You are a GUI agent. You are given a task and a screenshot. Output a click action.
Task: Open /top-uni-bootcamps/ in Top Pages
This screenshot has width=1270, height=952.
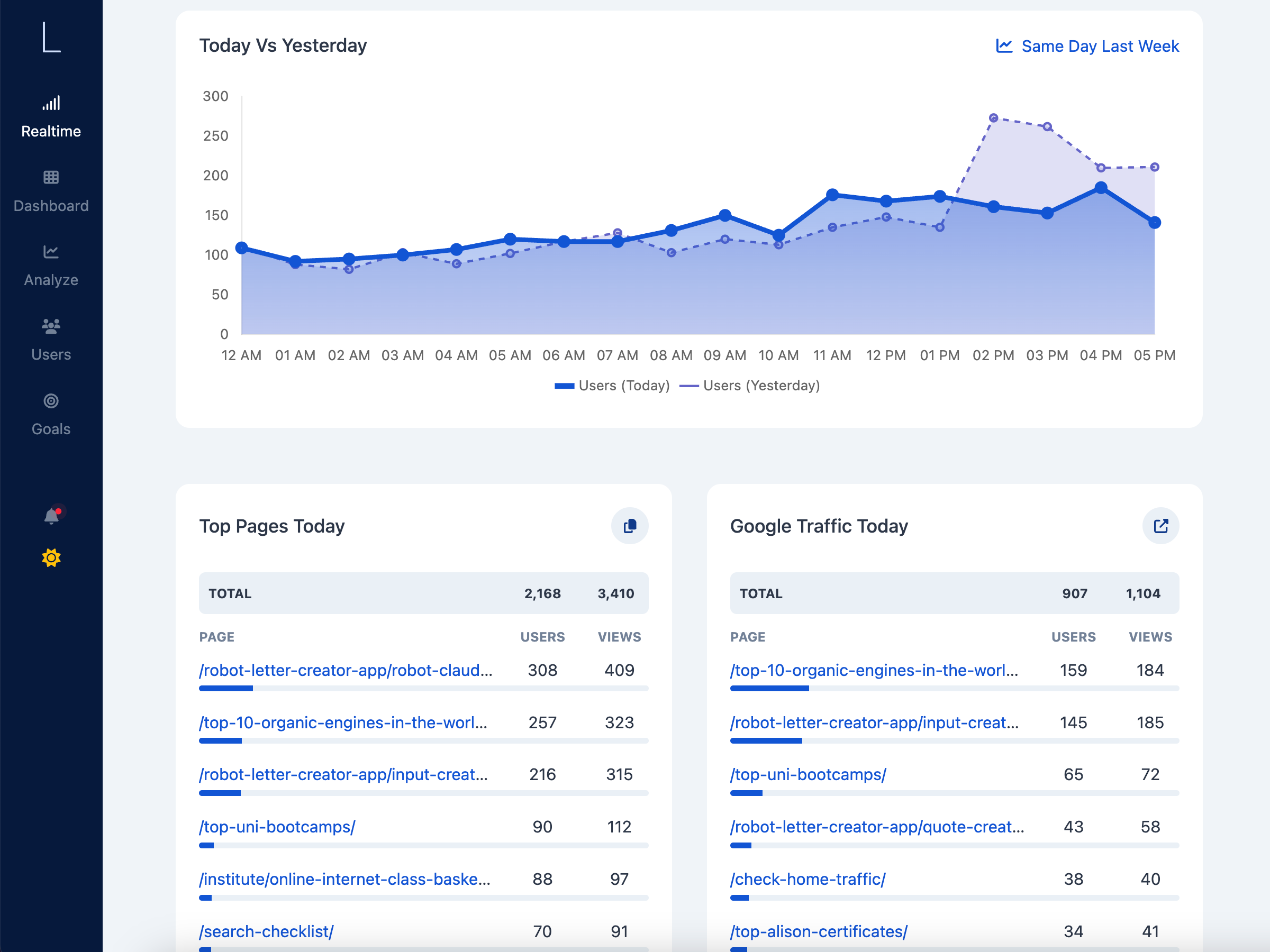pos(277,827)
